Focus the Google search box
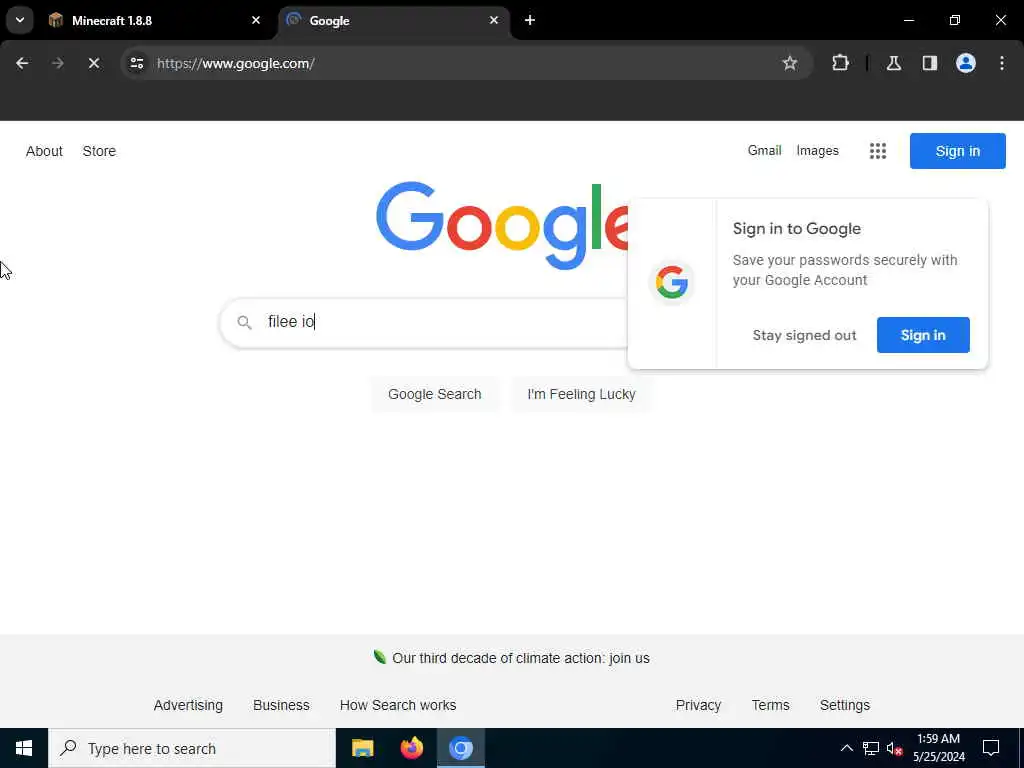The image size is (1024, 768). coord(424,322)
